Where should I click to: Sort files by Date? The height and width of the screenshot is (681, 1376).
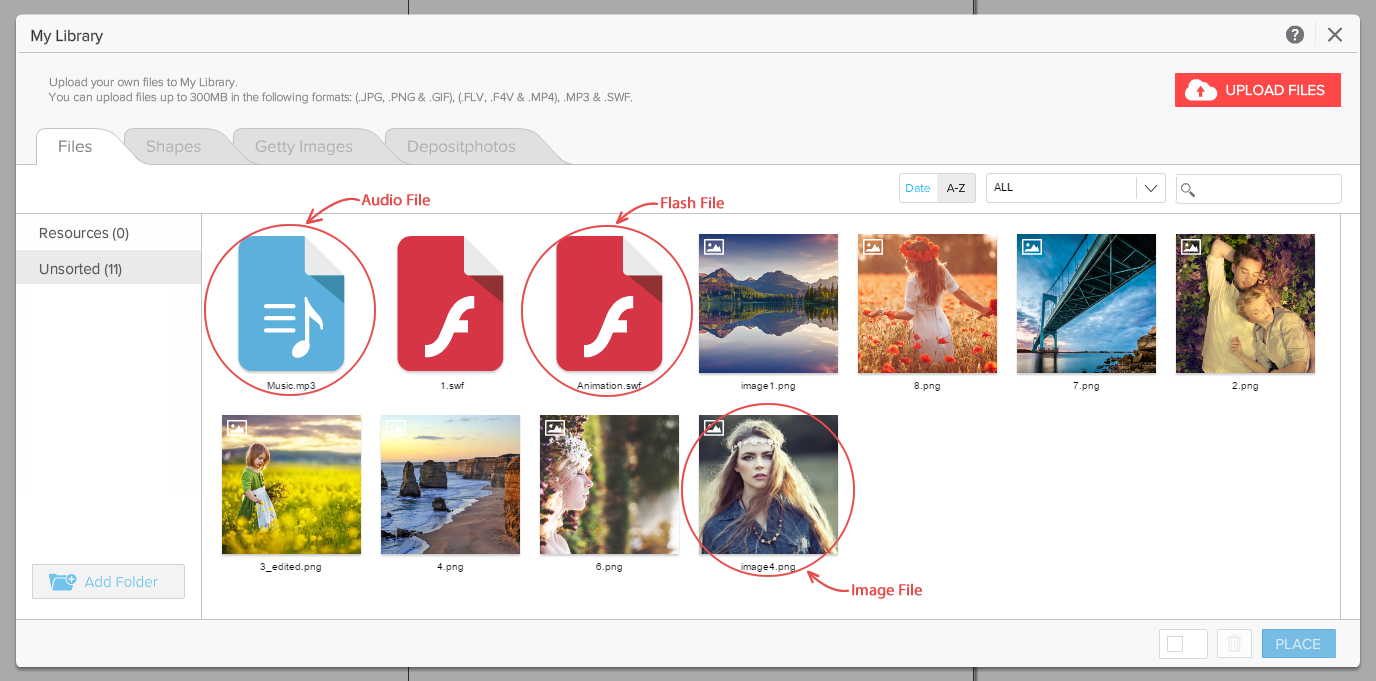[x=917, y=188]
